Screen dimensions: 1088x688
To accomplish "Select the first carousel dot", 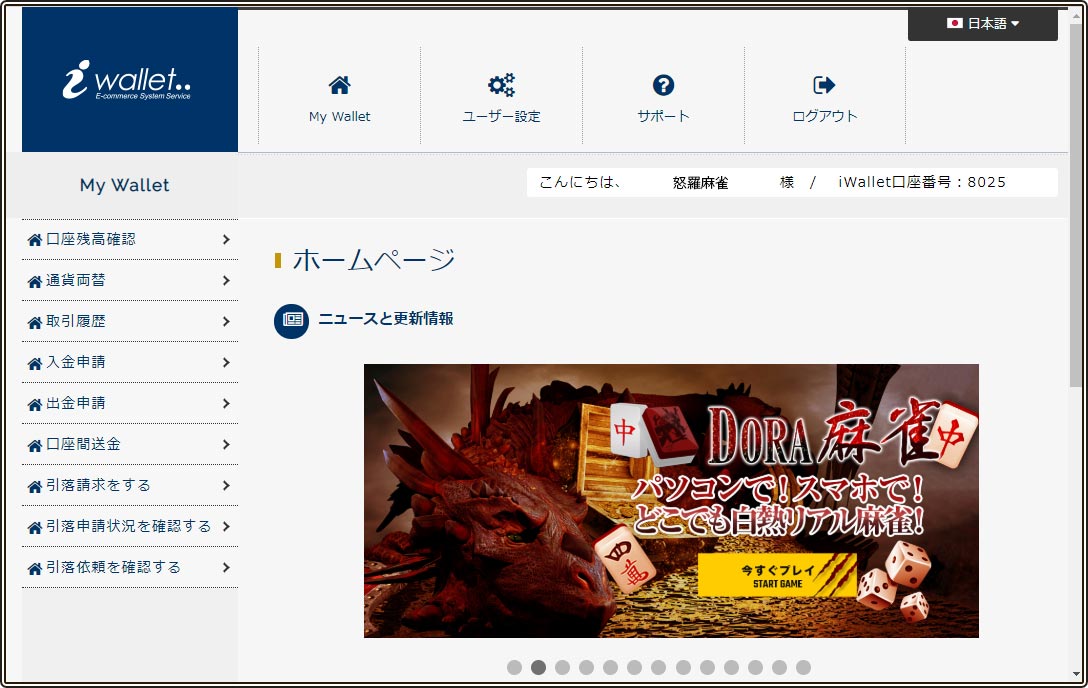I will 514,667.
